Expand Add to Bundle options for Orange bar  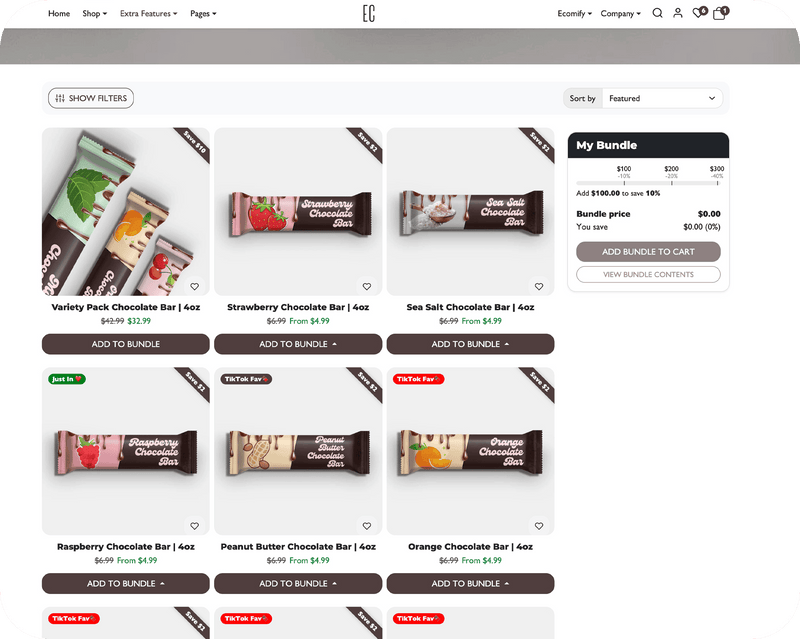pyautogui.click(x=470, y=584)
